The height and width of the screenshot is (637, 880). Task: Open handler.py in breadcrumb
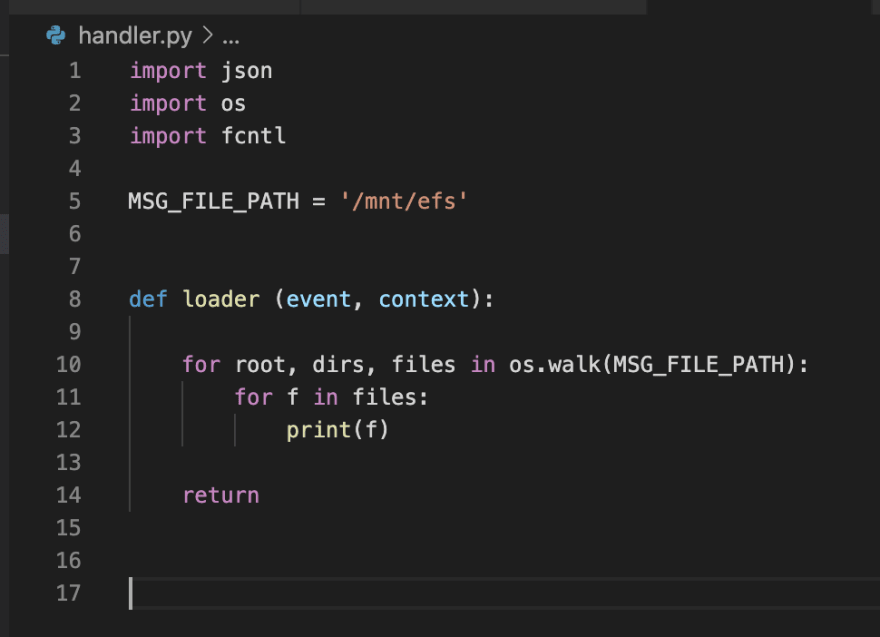(x=135, y=36)
